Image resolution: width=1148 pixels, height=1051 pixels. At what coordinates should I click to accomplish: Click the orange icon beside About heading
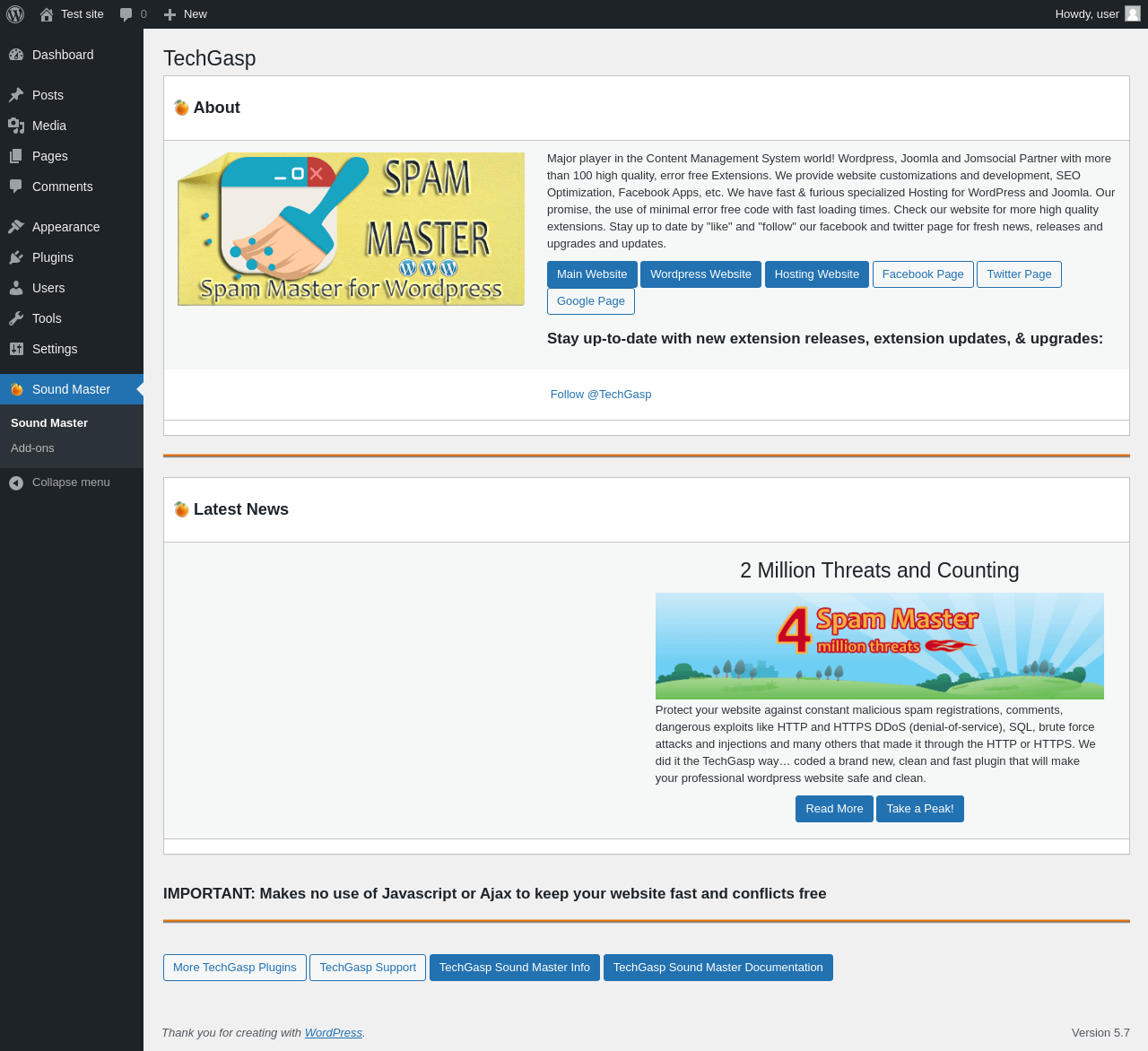[181, 108]
